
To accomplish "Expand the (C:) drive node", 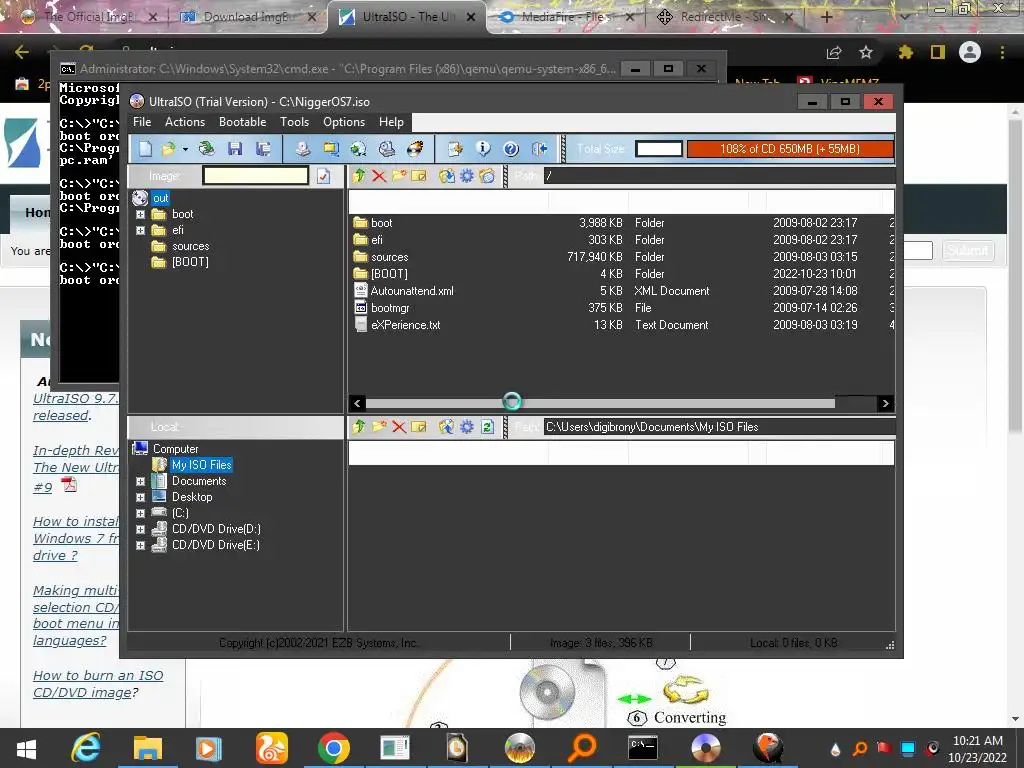I will click(x=140, y=513).
